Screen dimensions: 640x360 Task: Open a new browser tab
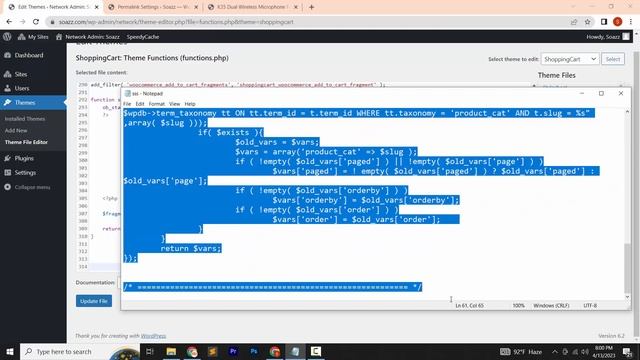(x=311, y=7)
